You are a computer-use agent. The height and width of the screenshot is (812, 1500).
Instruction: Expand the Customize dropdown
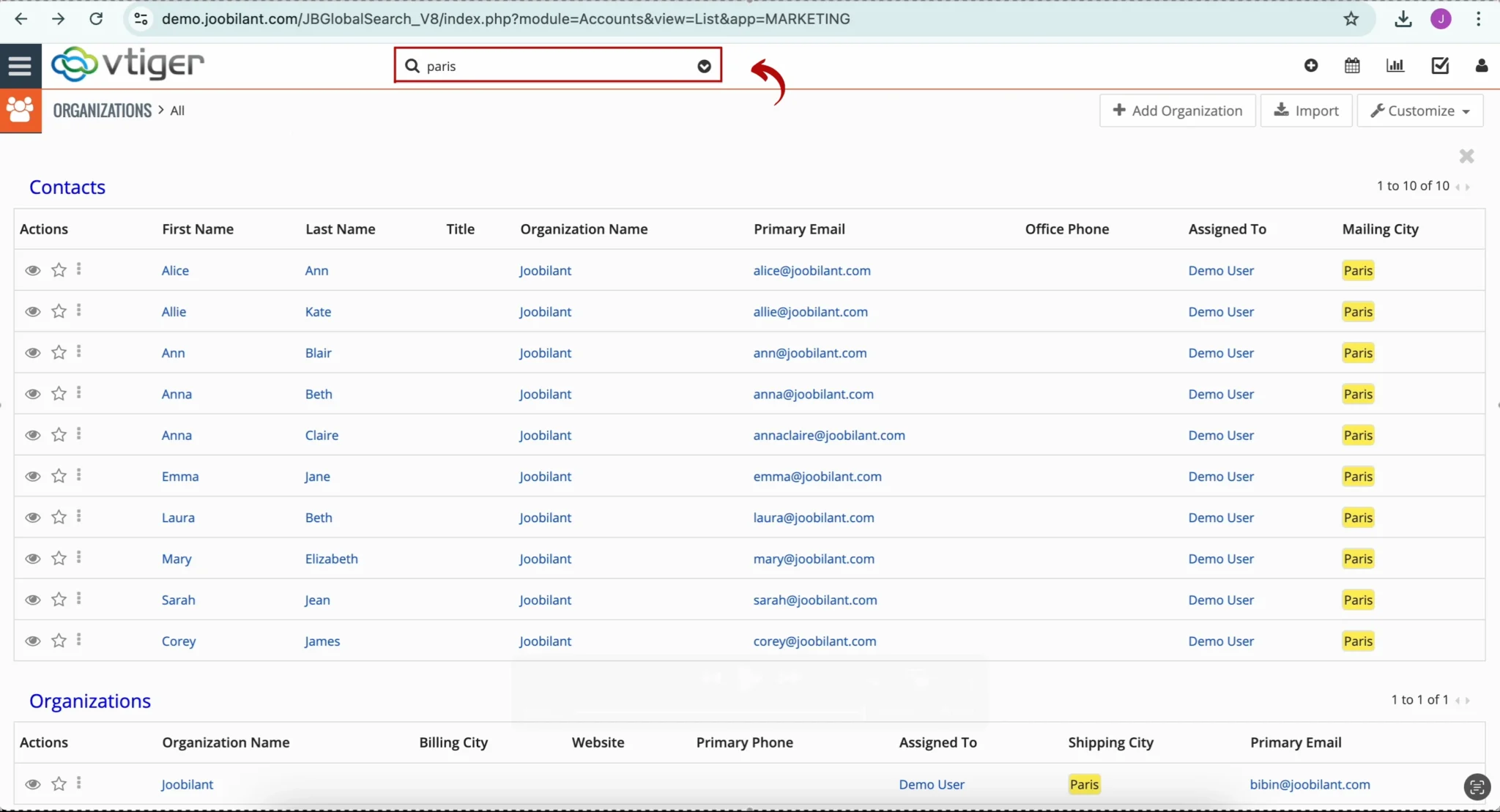[x=1419, y=110]
